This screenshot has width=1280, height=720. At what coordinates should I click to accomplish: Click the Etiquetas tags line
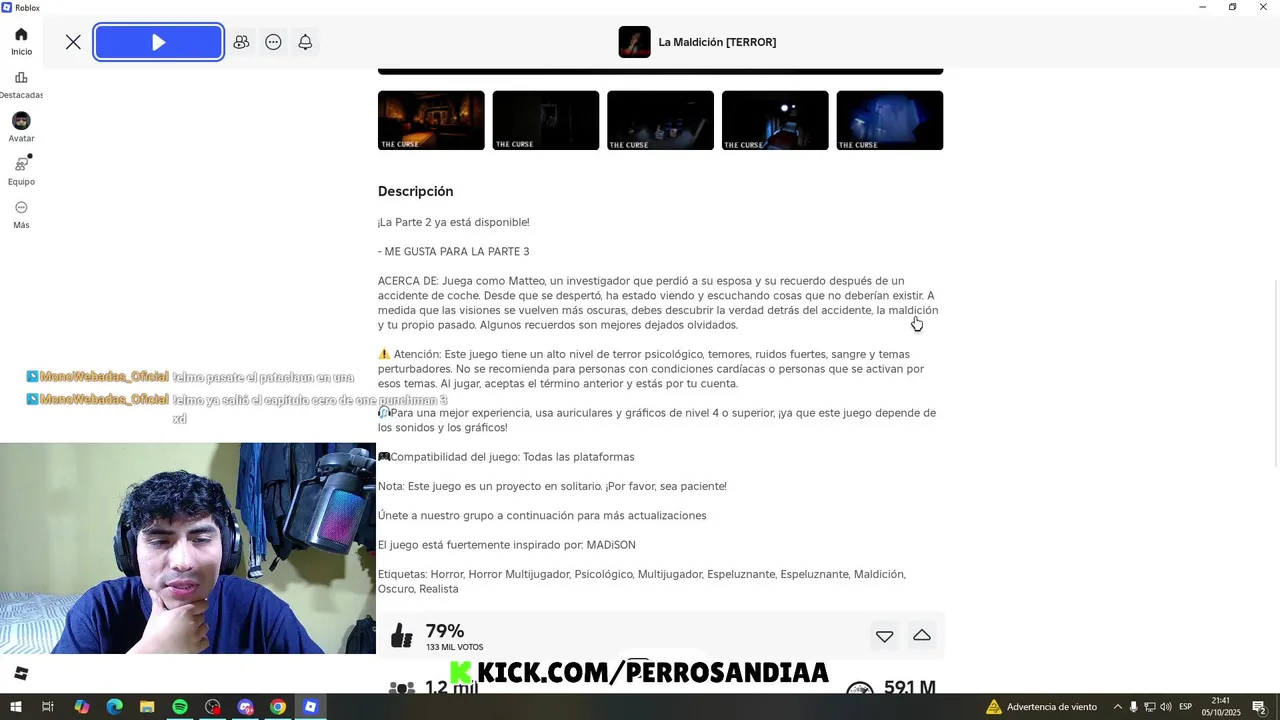[642, 582]
